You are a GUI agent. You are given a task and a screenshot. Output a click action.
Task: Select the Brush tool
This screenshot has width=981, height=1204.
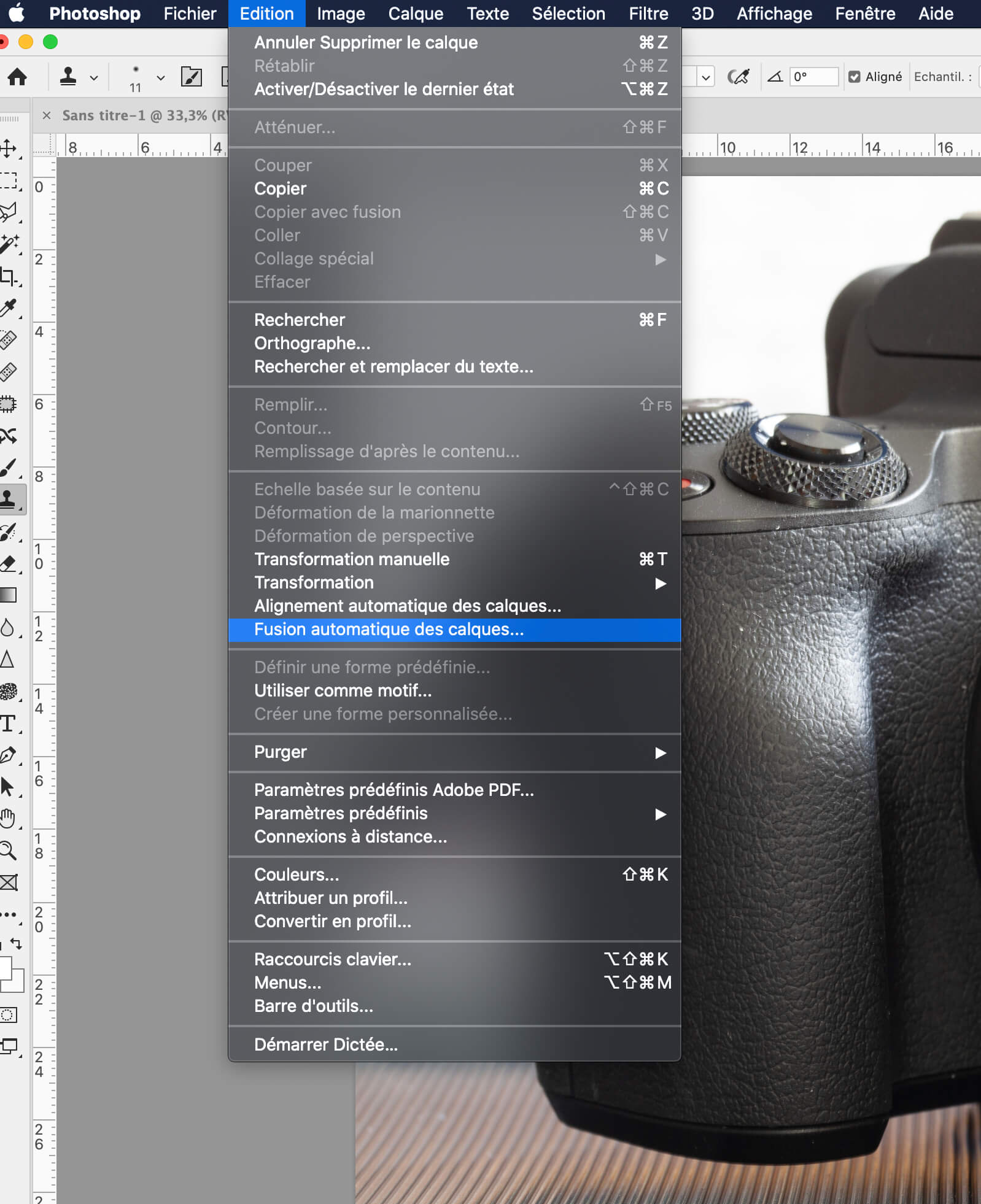(x=9, y=468)
